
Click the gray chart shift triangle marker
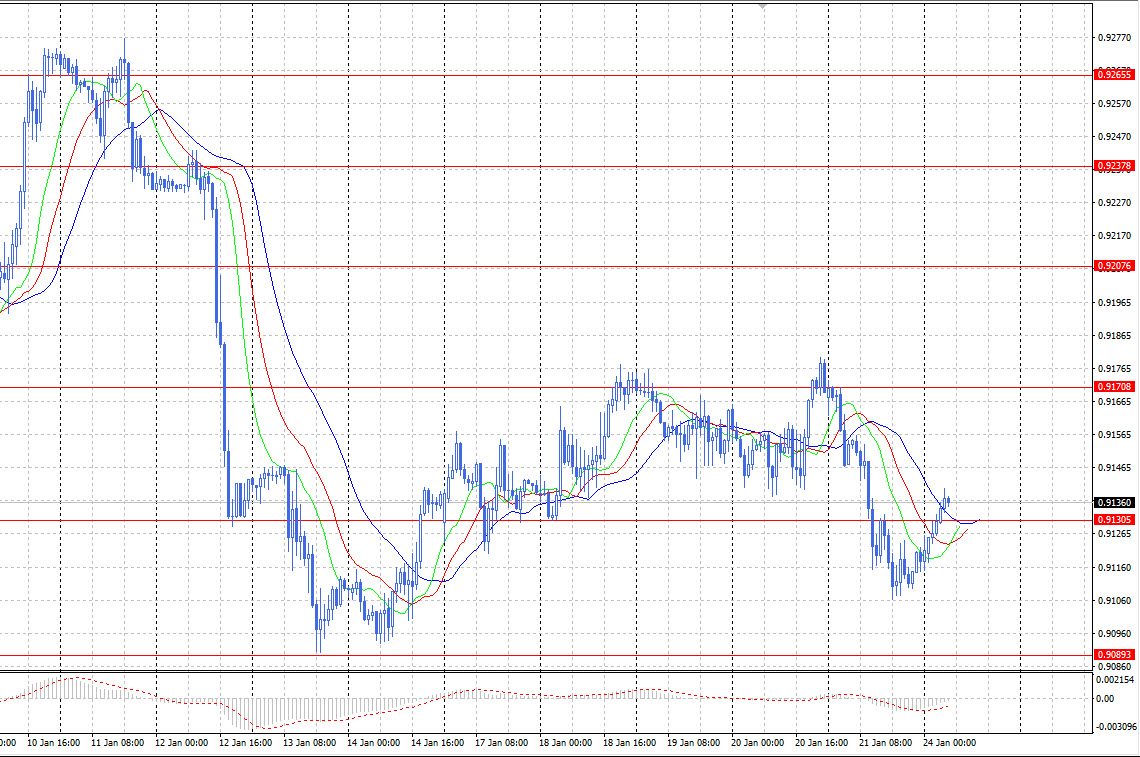pos(762,7)
